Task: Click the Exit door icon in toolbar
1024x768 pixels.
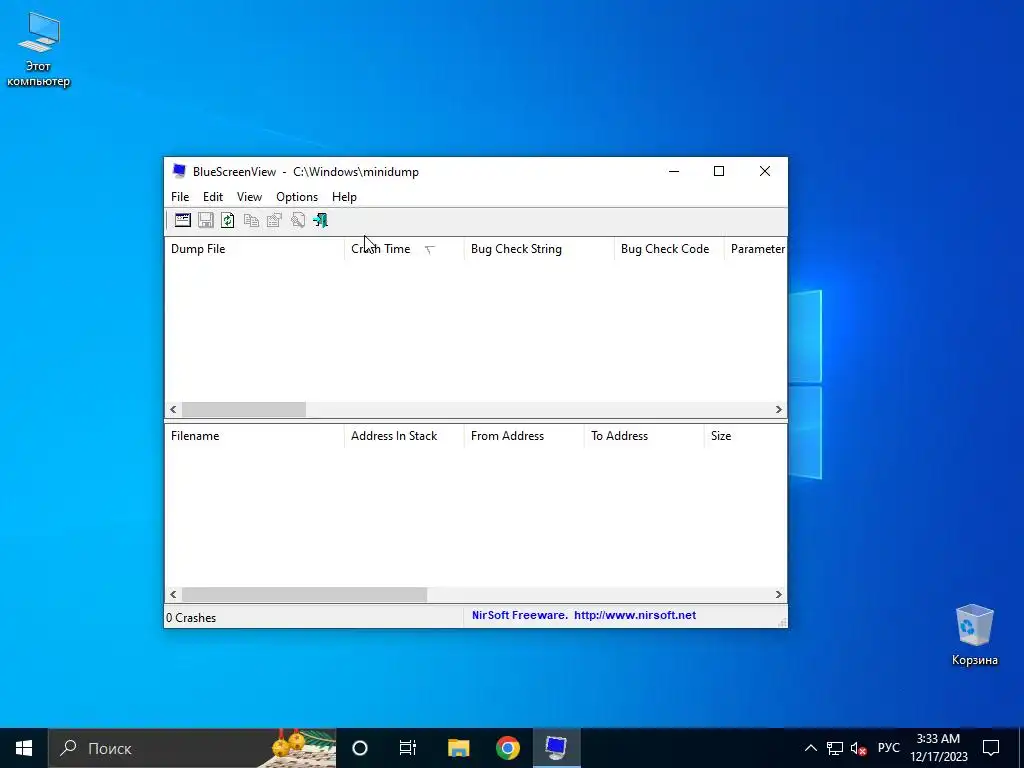Action: [321, 220]
